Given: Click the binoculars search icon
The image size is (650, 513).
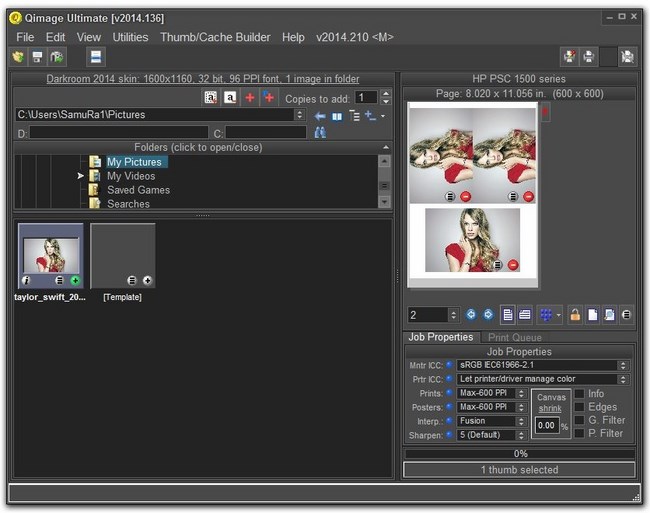Looking at the screenshot, I should (320, 132).
